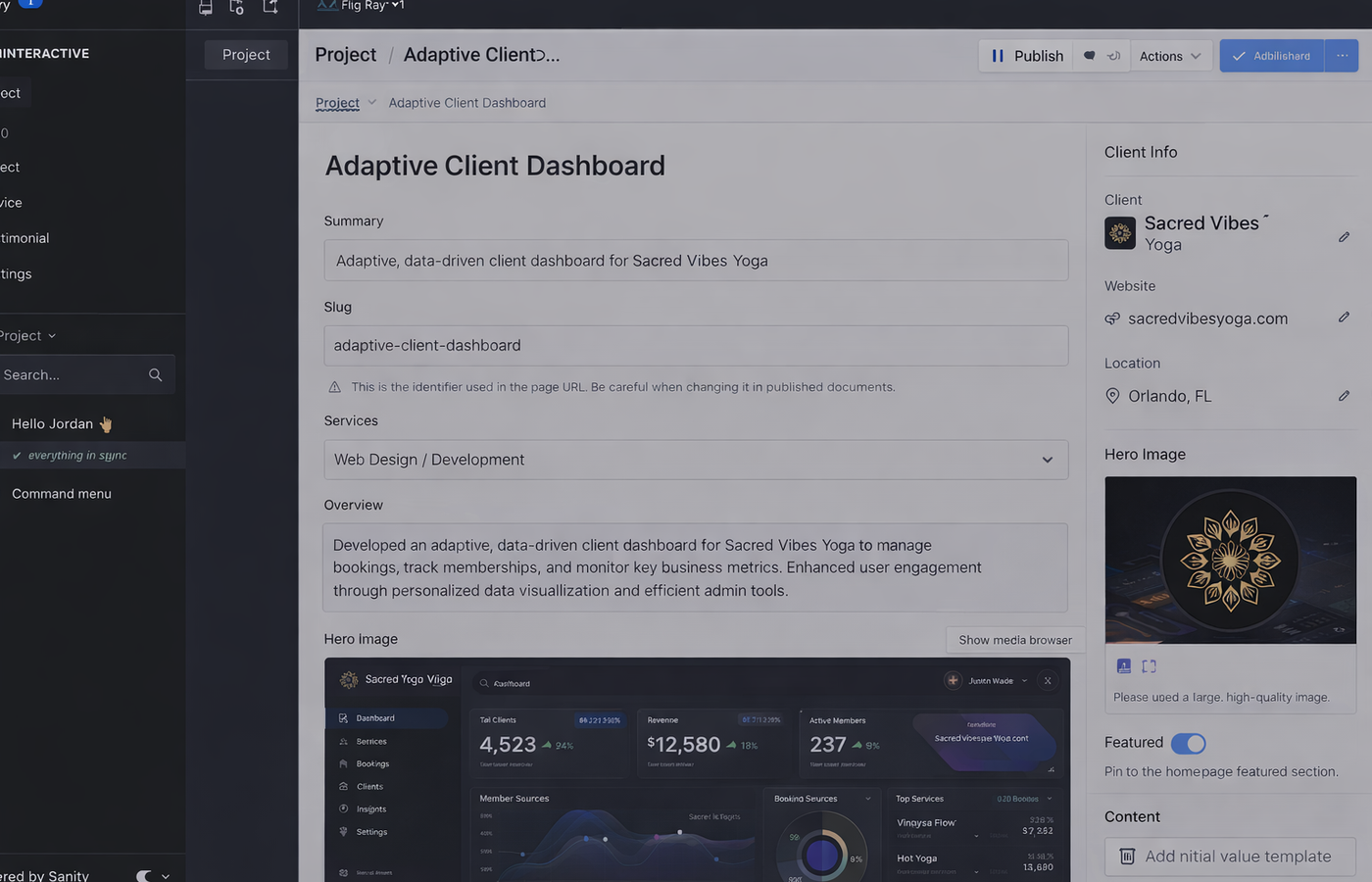
Task: Click inside the Summary input field
Action: [x=696, y=260]
